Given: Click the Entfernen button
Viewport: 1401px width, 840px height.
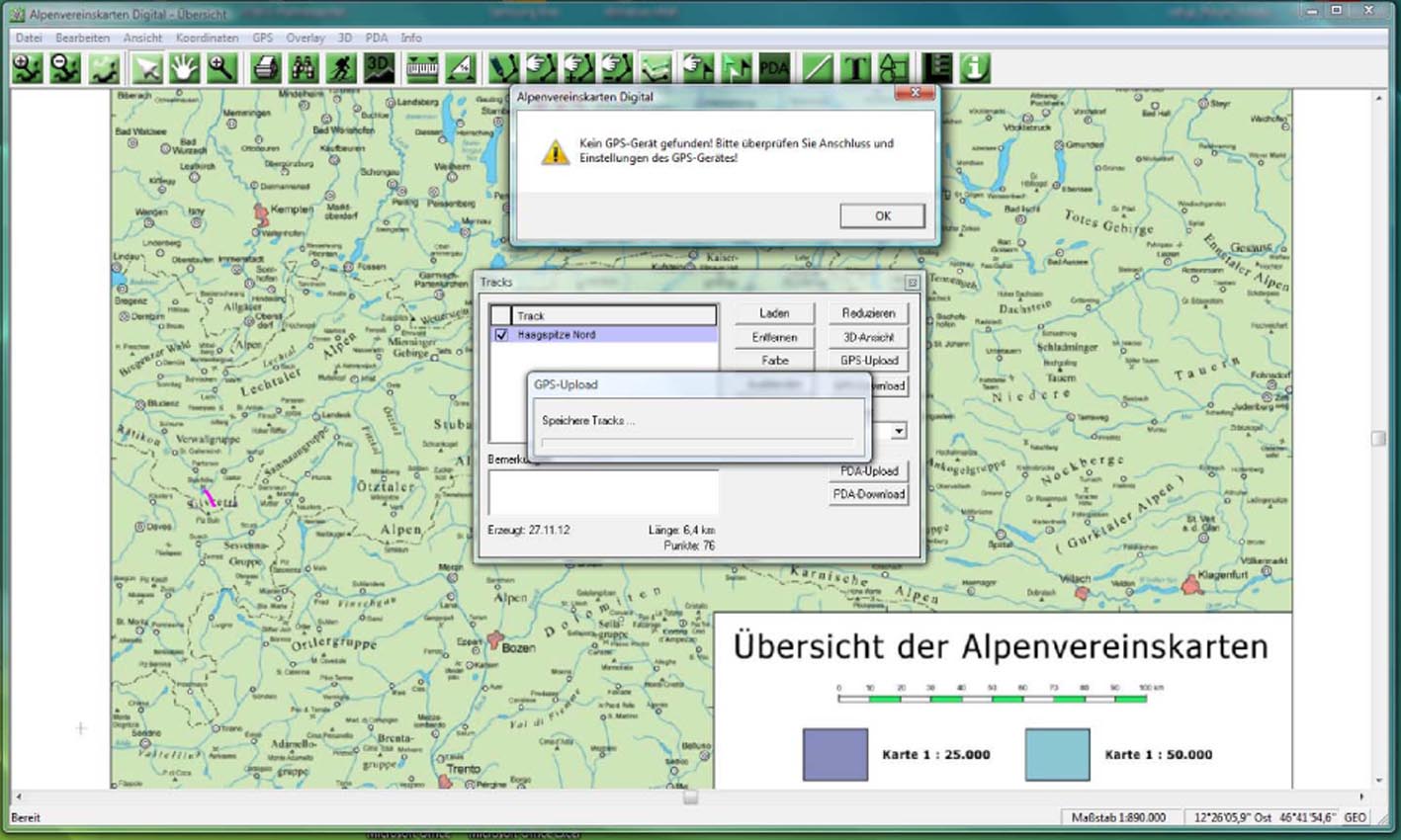Looking at the screenshot, I should (x=774, y=337).
